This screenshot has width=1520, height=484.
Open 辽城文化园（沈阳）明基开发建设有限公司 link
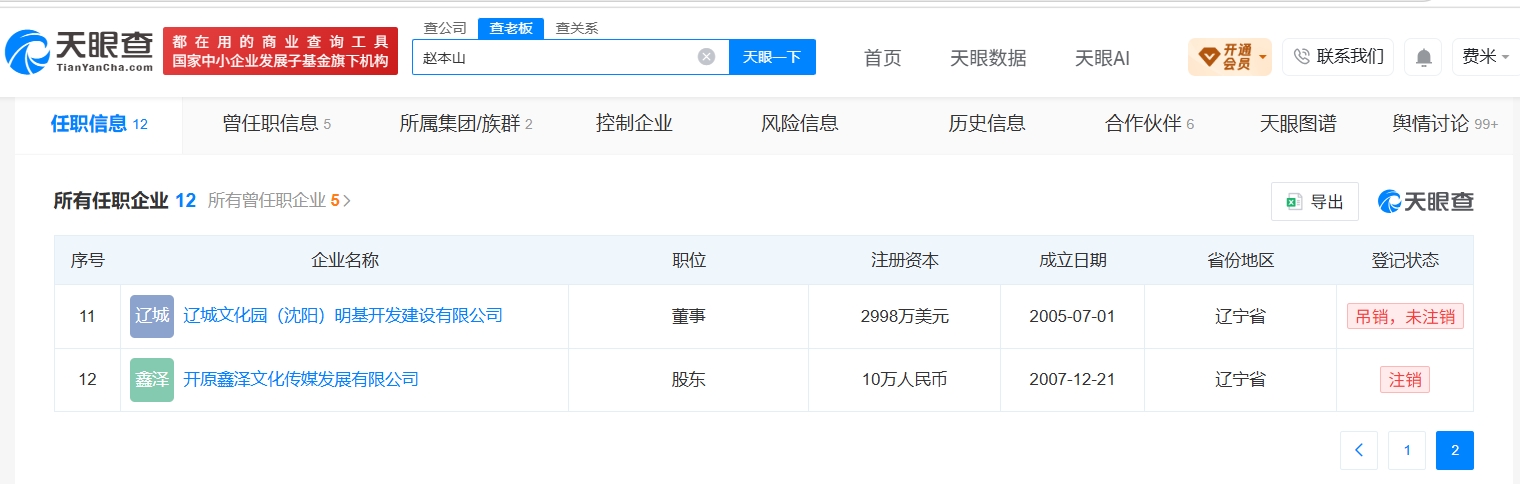pos(343,316)
